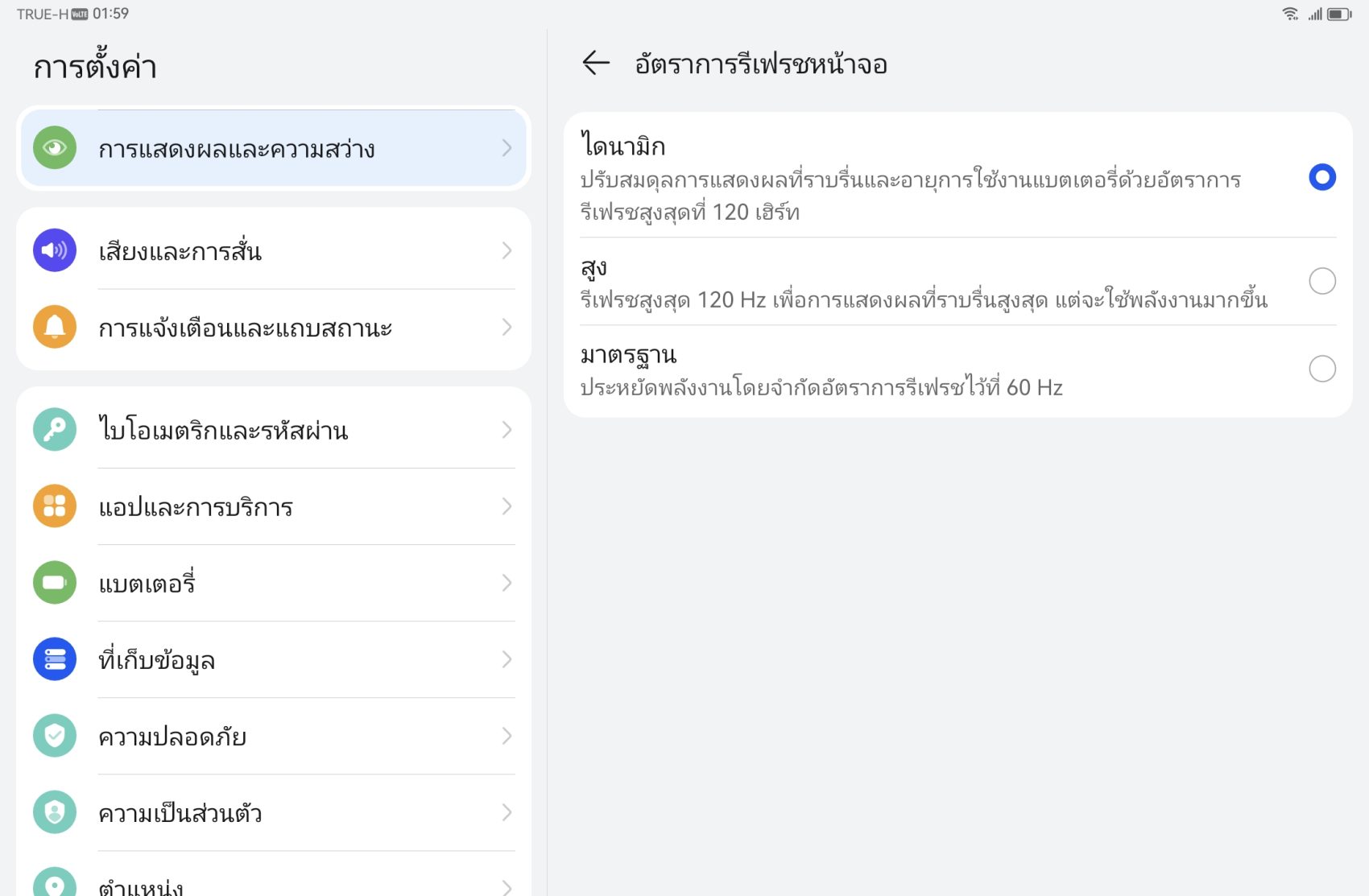1369x896 pixels.
Task: Expand chevron on แบตเตอรี่ row
Action: click(x=507, y=582)
